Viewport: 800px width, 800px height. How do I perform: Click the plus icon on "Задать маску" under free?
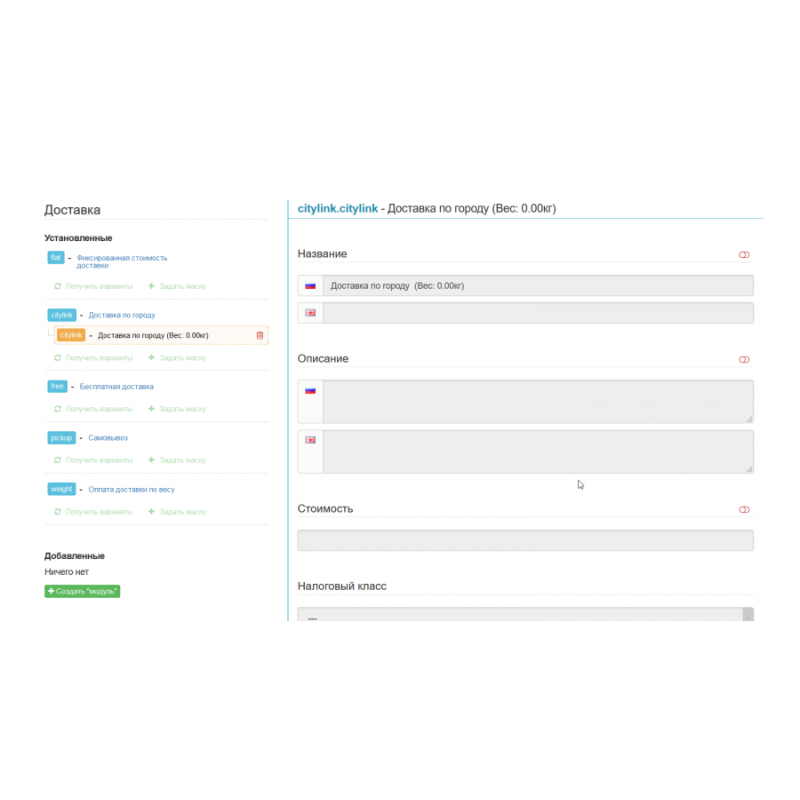click(151, 409)
